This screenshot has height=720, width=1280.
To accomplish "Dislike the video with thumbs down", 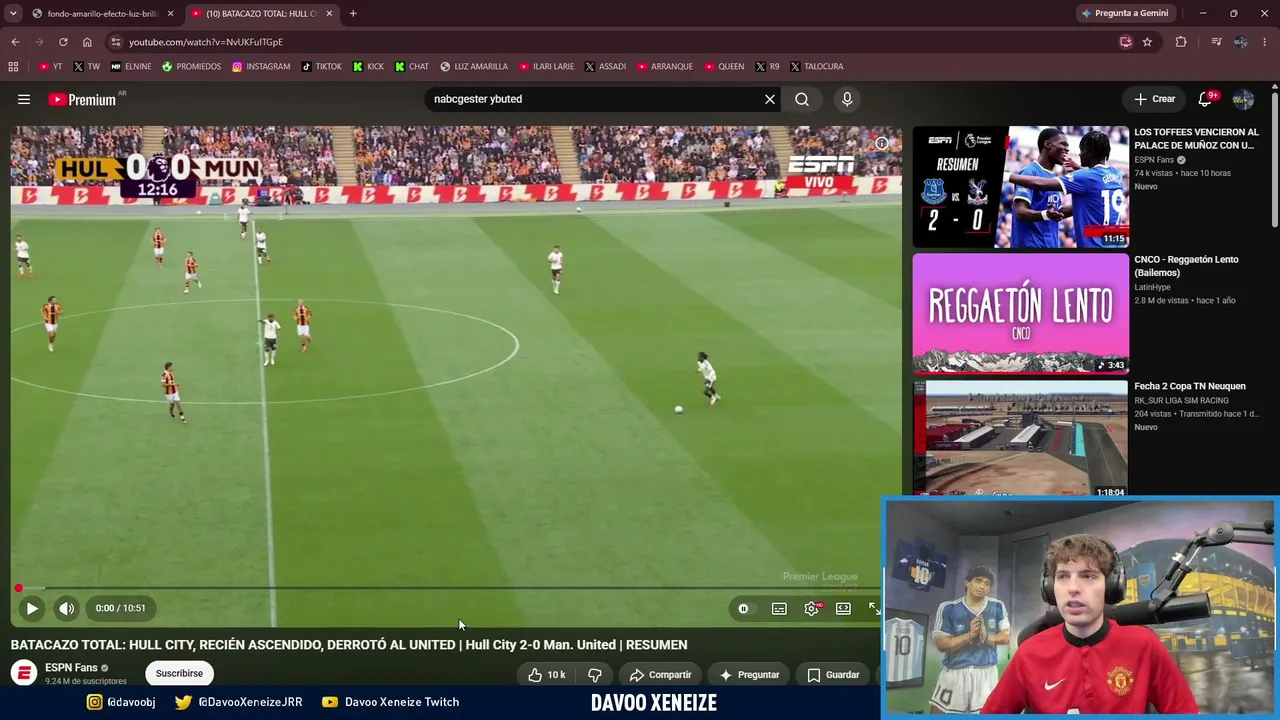I will tap(595, 675).
